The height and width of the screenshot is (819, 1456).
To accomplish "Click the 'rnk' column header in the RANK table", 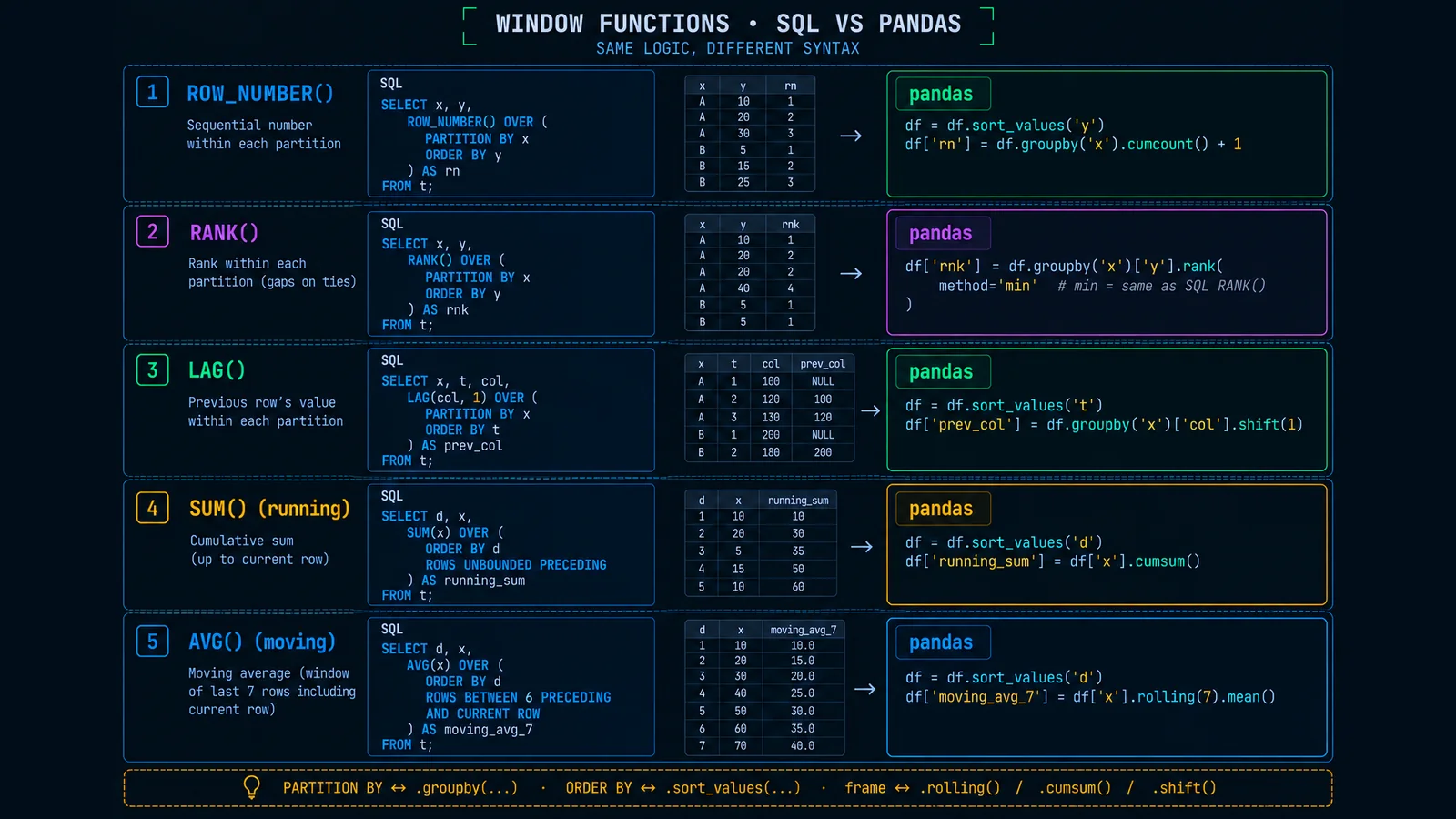I will [x=790, y=224].
